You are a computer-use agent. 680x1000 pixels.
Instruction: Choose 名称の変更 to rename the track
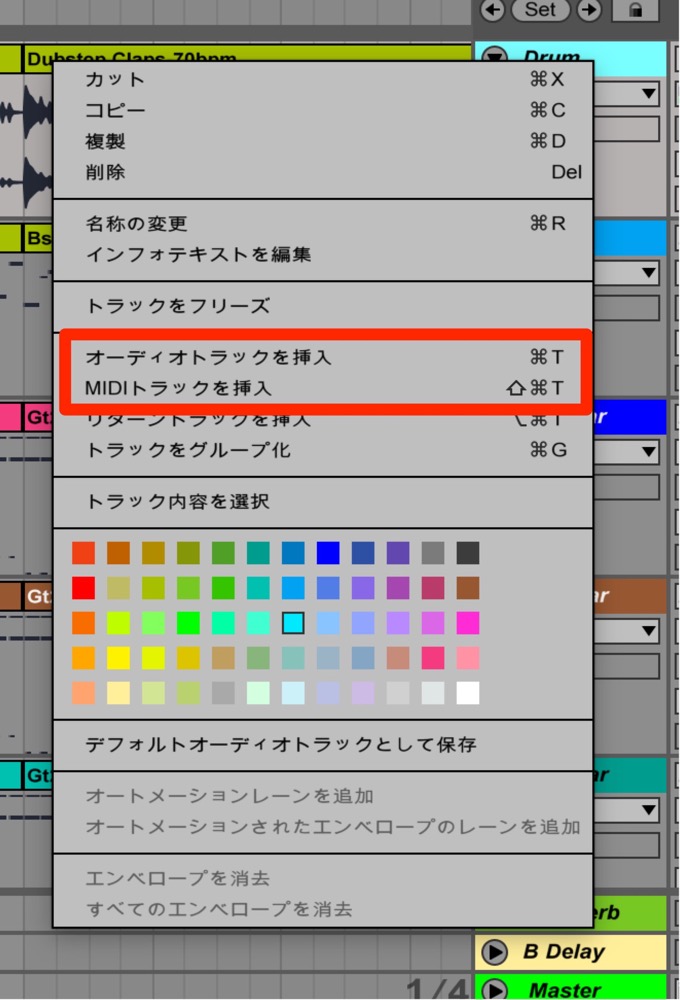[x=323, y=223]
